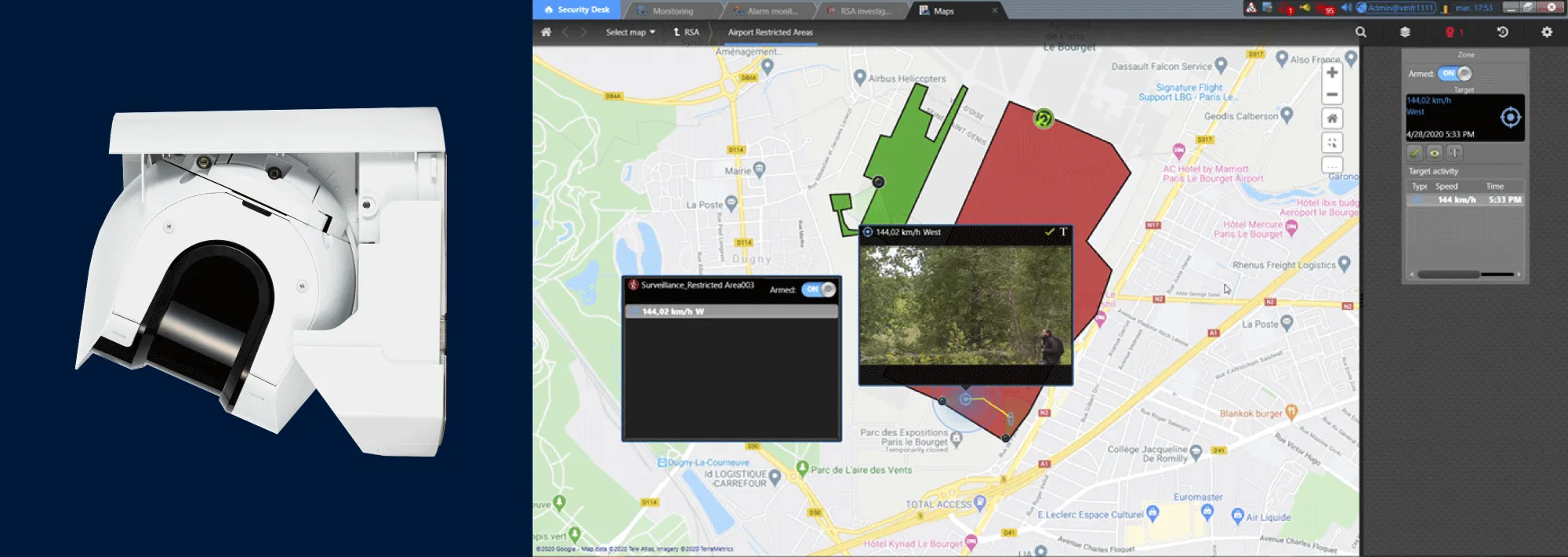Zoom out on the map

click(1332, 94)
